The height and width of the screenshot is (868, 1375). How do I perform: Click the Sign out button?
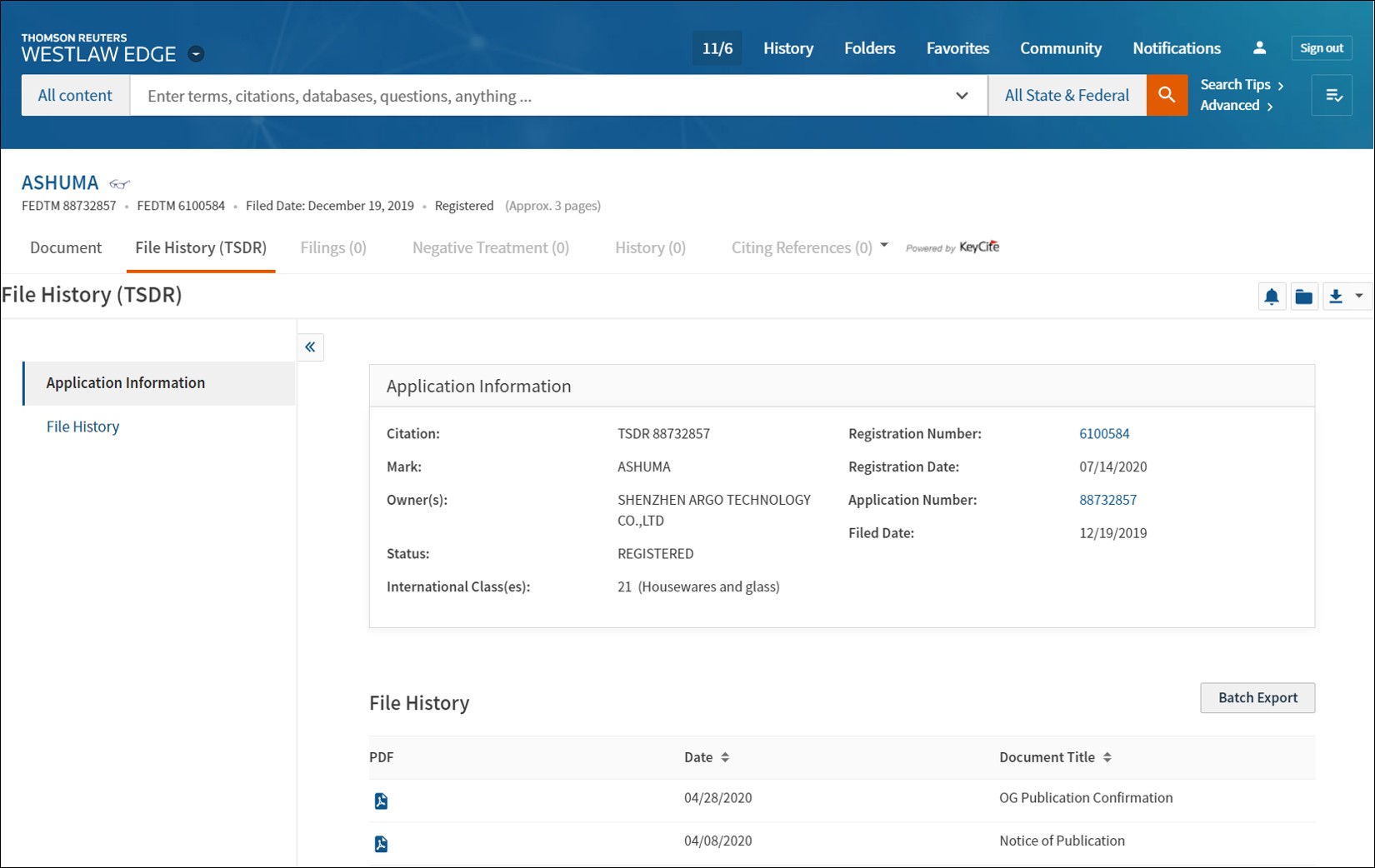click(1322, 48)
